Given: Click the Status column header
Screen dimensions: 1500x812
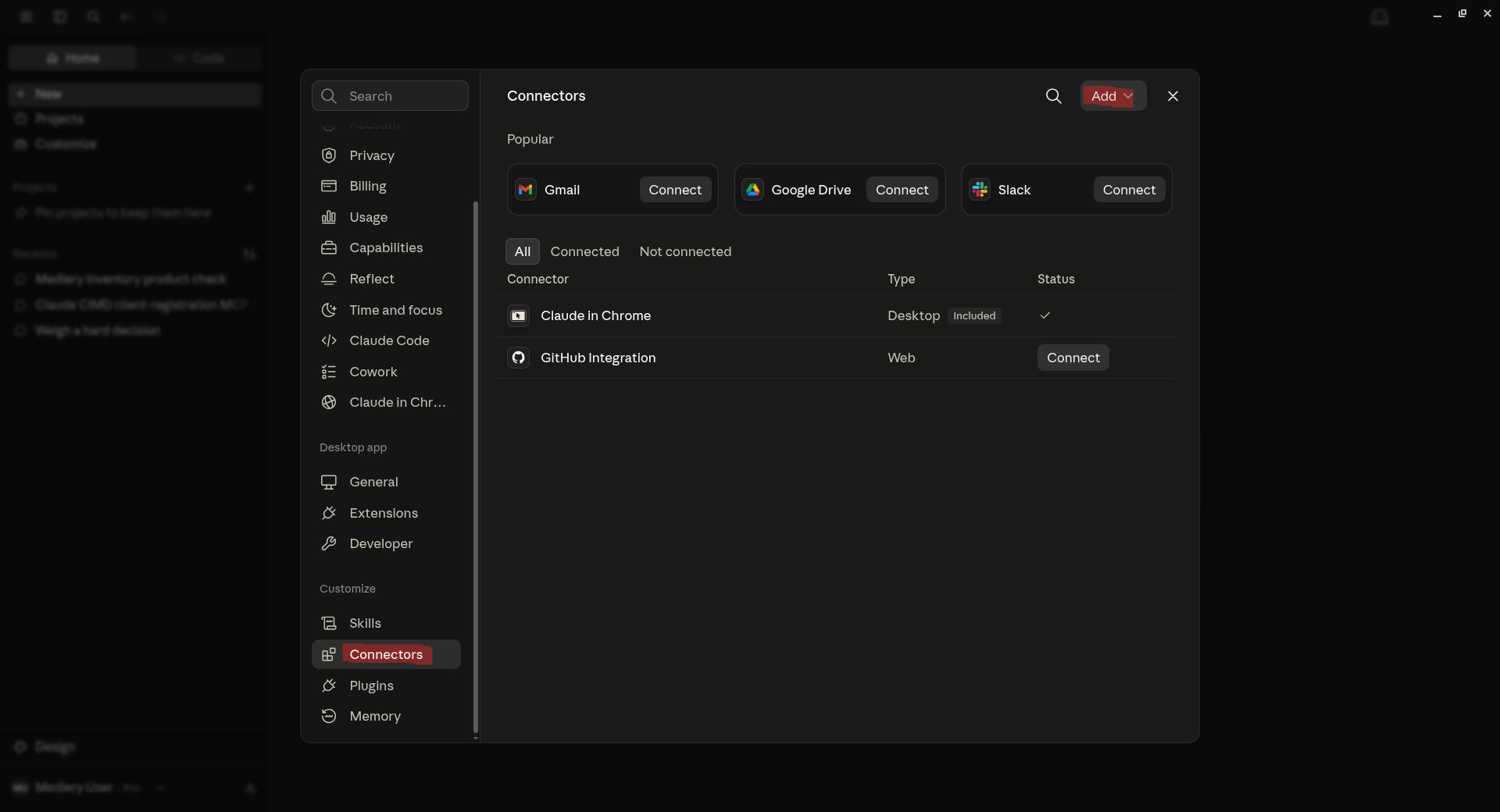Looking at the screenshot, I should (1055, 279).
